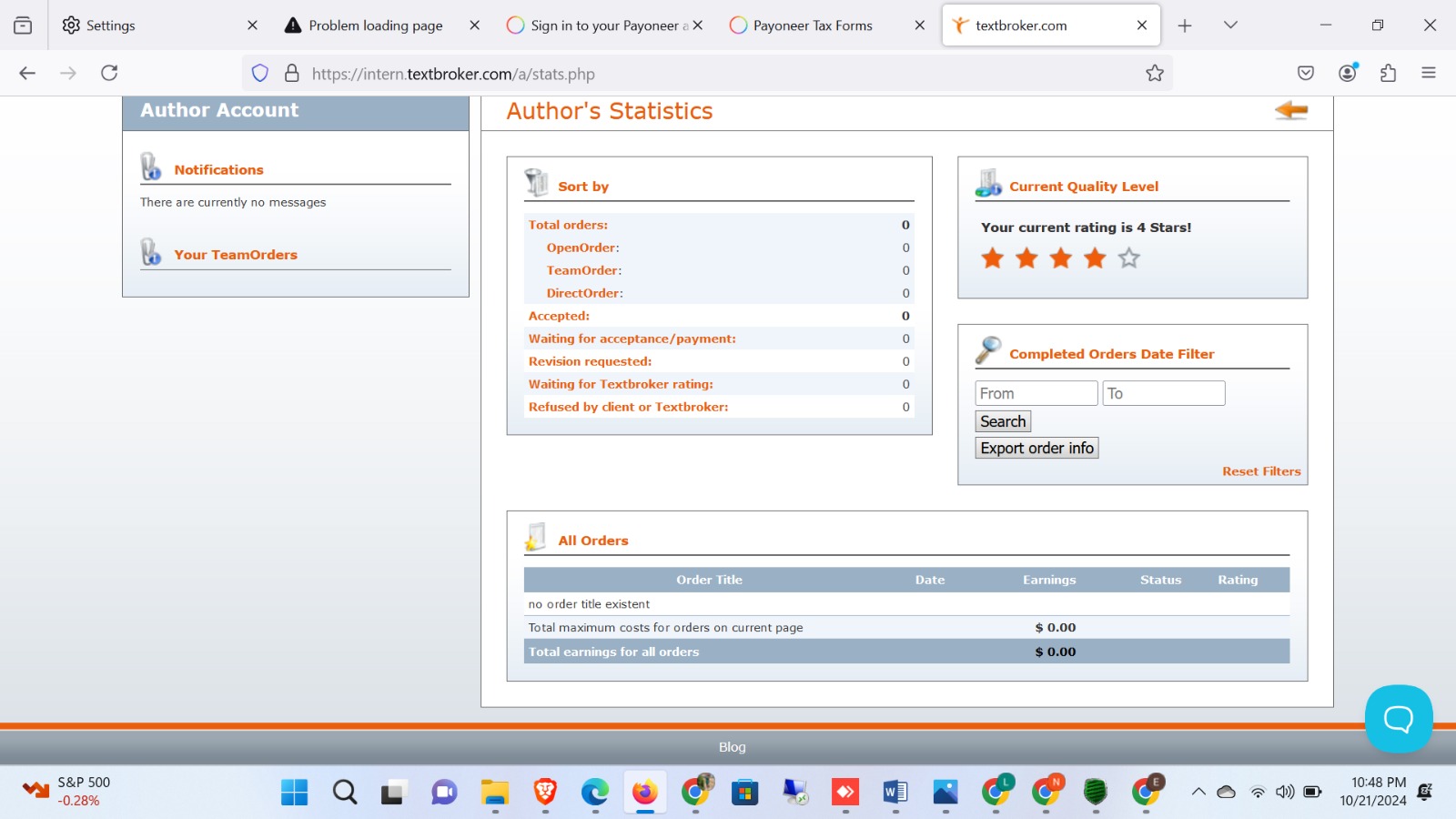Click the Export order info button

[x=1036, y=448]
